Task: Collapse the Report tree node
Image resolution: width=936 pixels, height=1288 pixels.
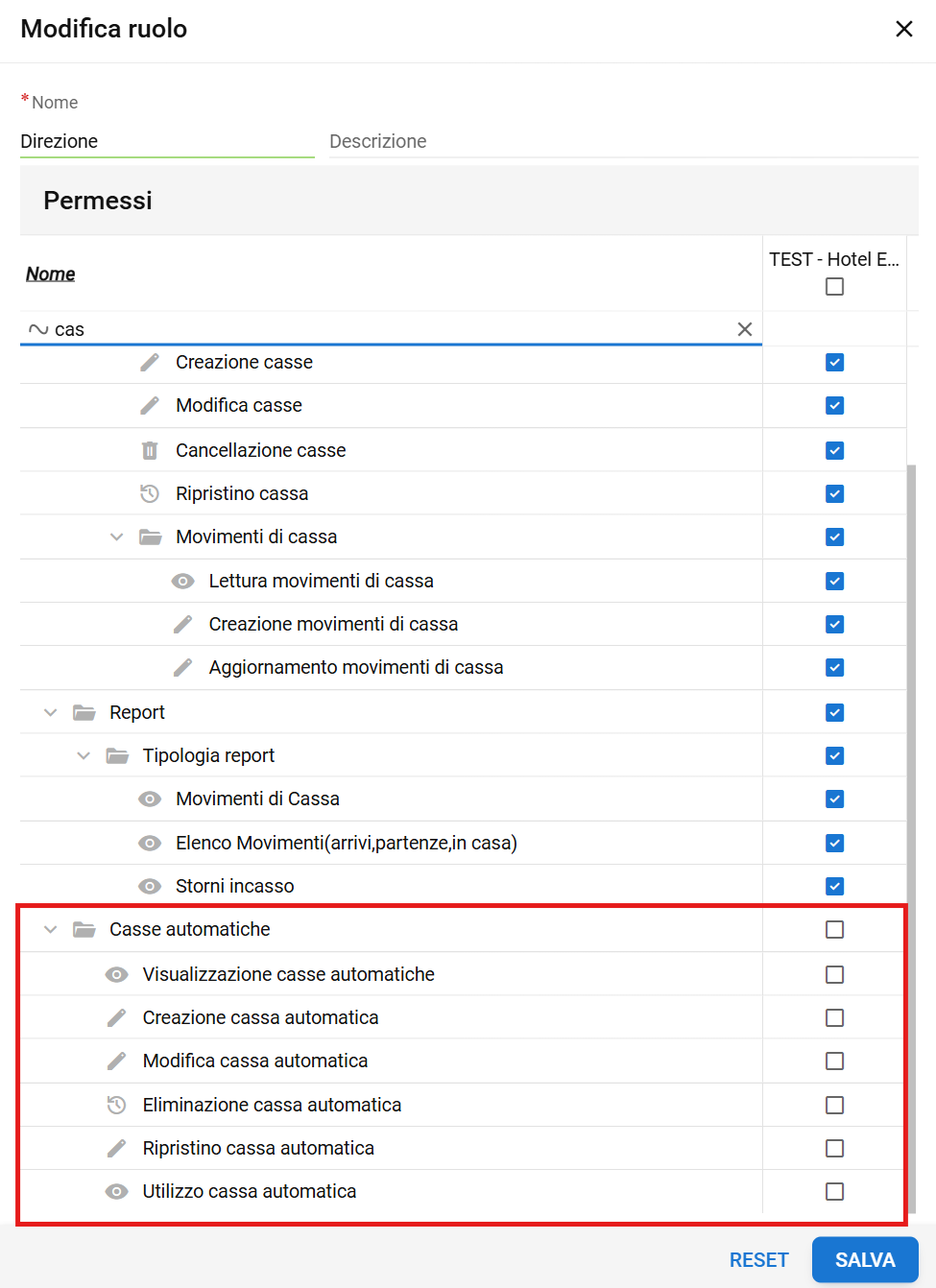Action: tap(51, 712)
